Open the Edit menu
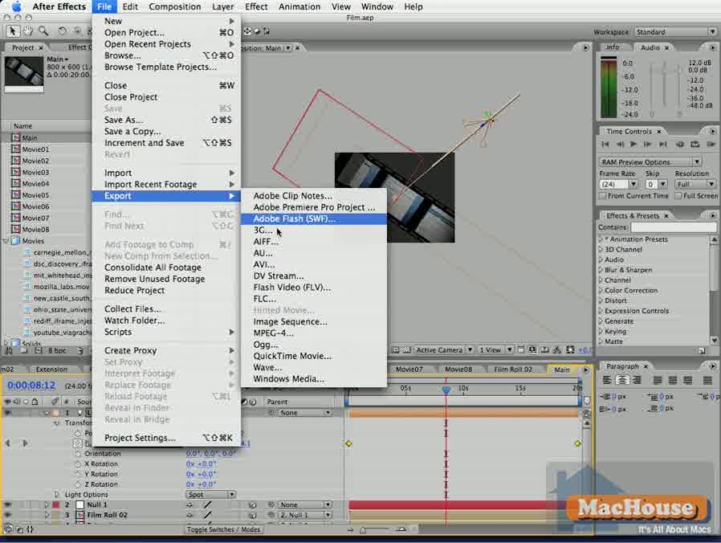The width and height of the screenshot is (721, 543). tap(130, 6)
